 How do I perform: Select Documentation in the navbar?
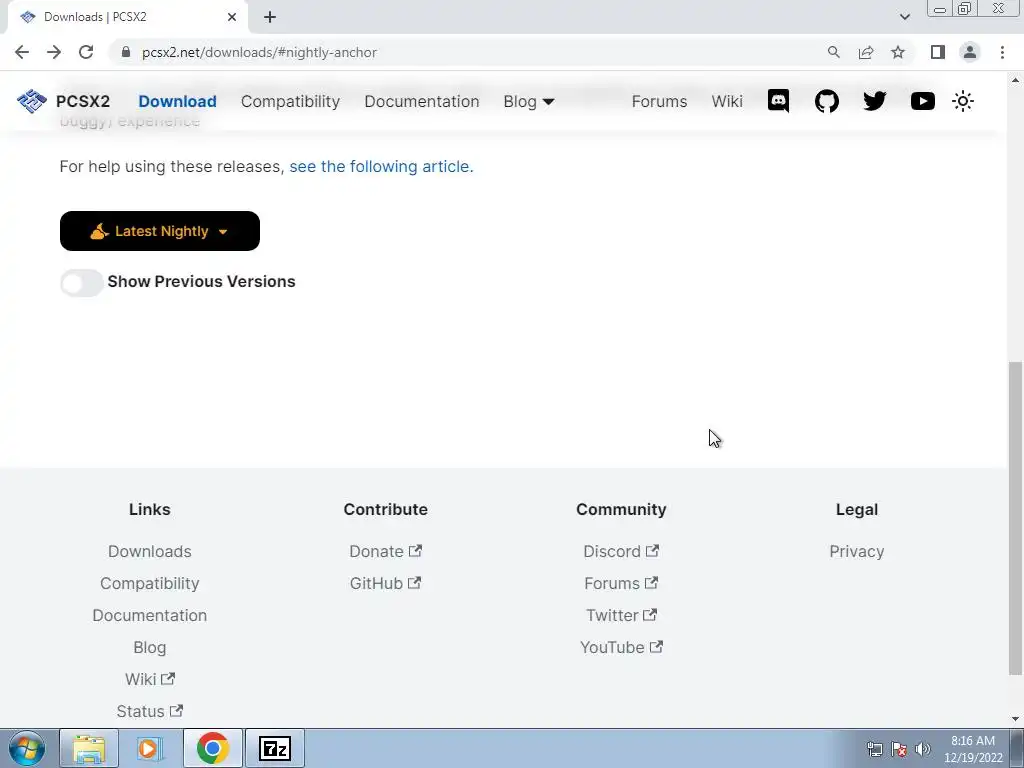click(422, 101)
